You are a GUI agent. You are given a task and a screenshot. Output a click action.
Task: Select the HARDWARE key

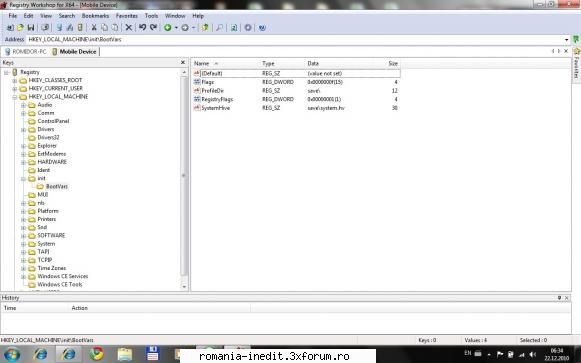click(52, 162)
